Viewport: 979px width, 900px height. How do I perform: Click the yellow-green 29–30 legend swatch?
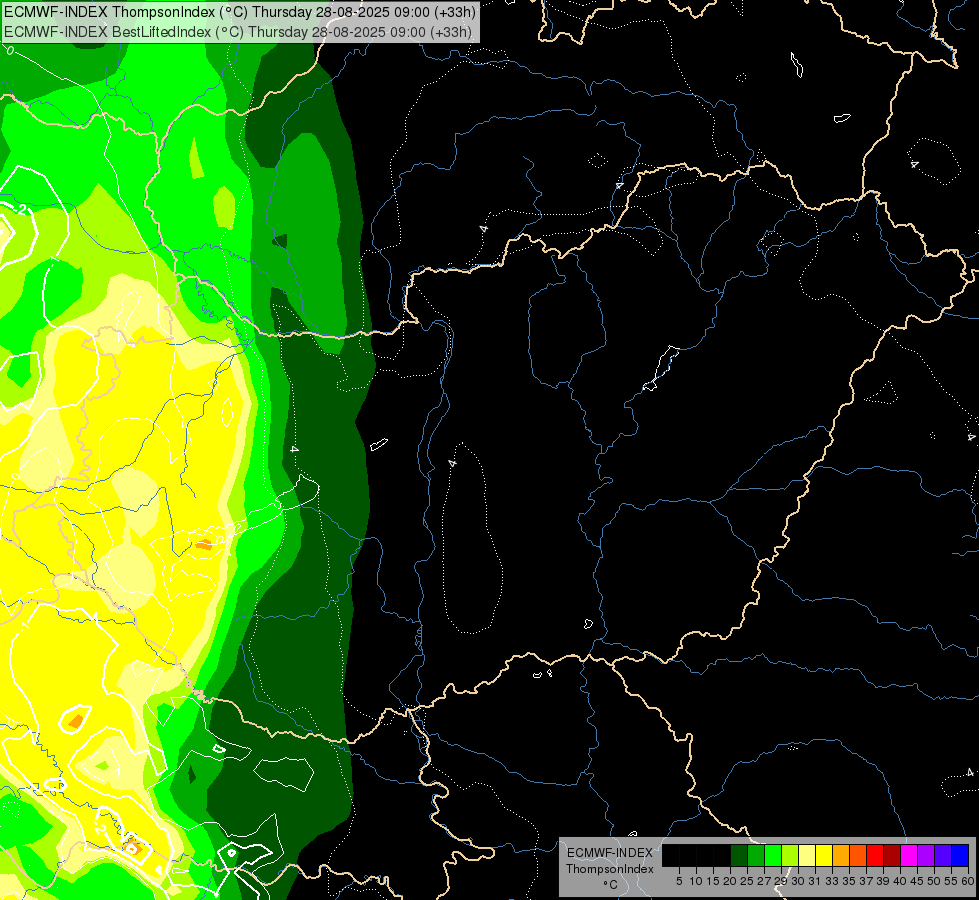point(790,856)
